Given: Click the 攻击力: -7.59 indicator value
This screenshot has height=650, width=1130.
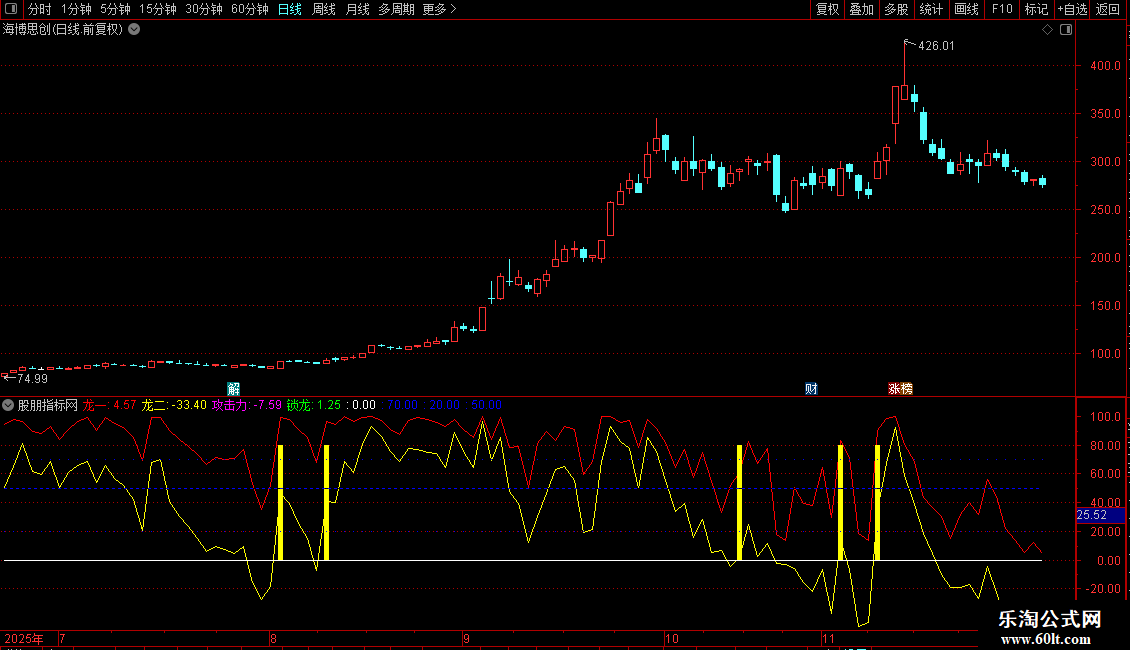Looking at the screenshot, I should click(x=246, y=405).
